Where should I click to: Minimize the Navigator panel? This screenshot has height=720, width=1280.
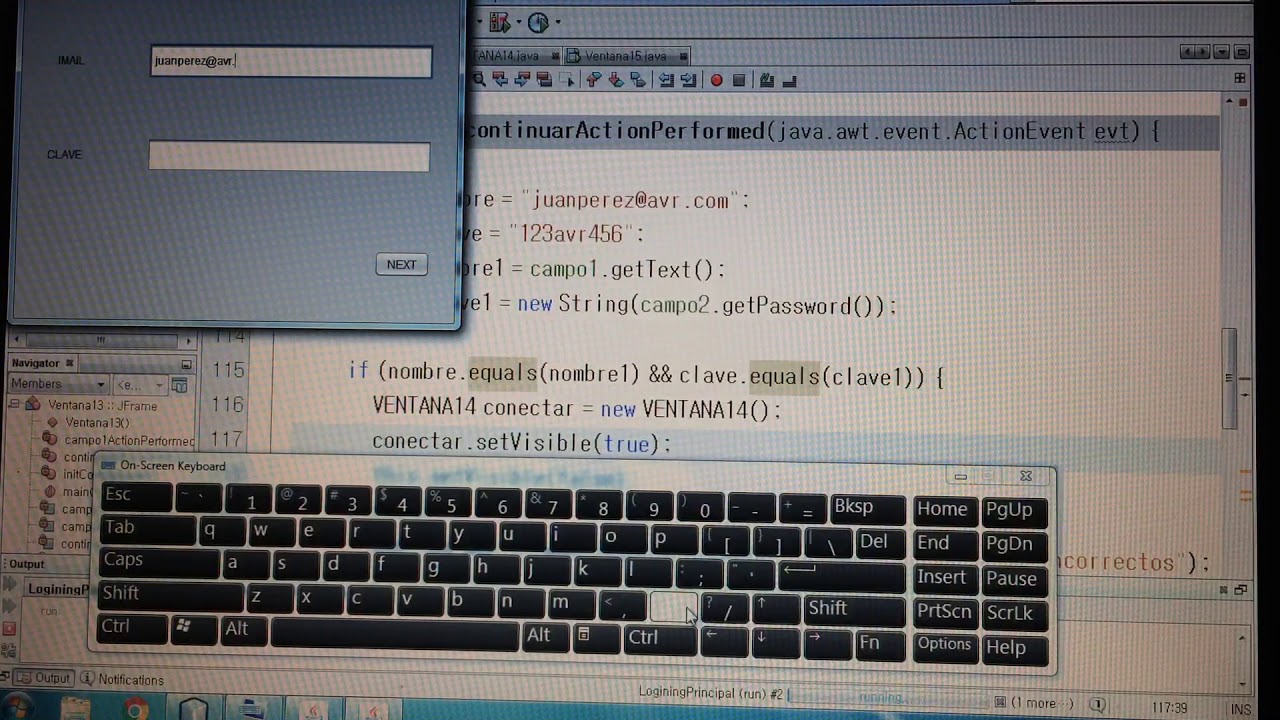(186, 364)
